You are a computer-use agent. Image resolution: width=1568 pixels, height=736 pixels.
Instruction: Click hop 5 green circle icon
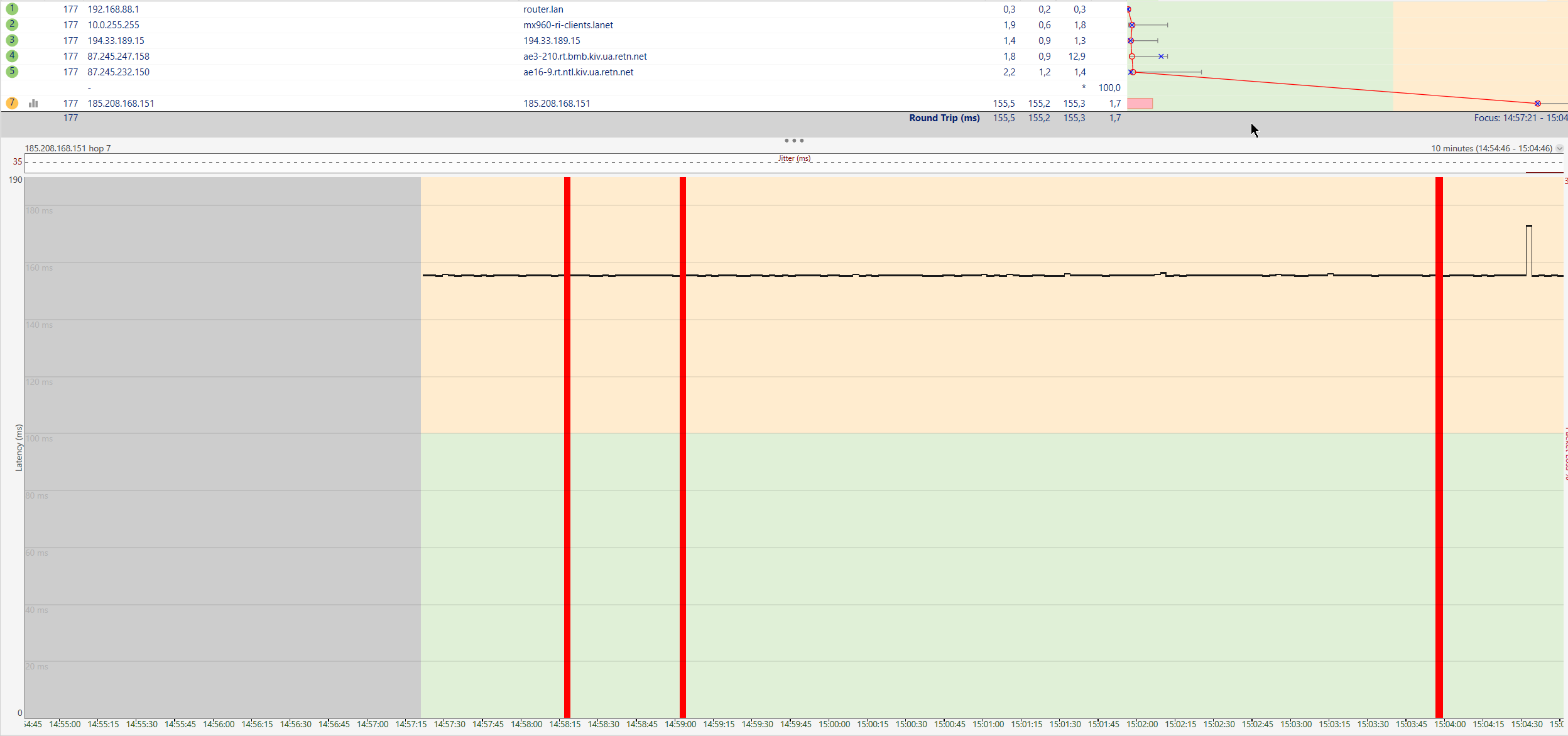tap(12, 72)
